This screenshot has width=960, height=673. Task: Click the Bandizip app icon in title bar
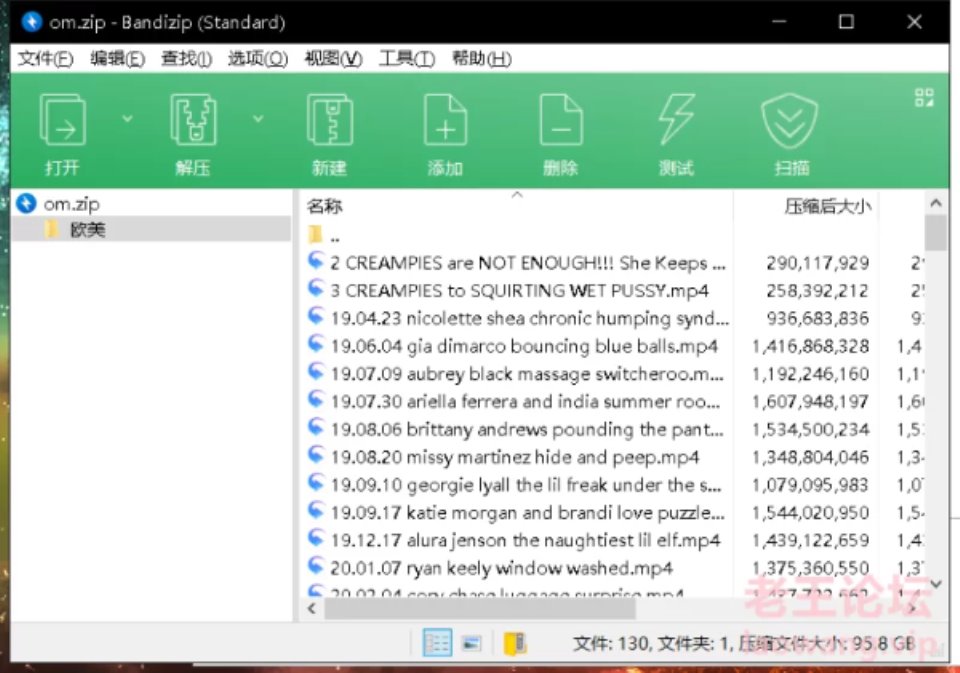pyautogui.click(x=31, y=22)
